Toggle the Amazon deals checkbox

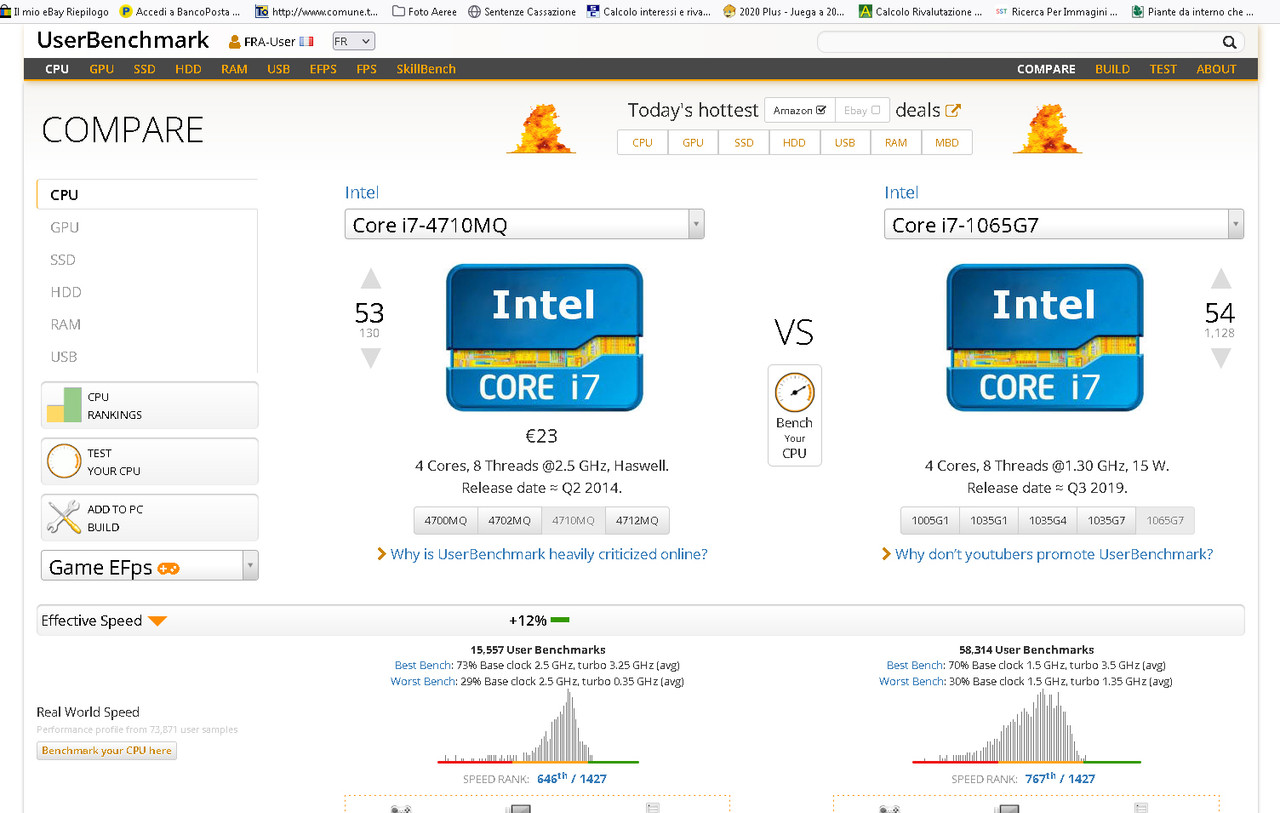821,110
